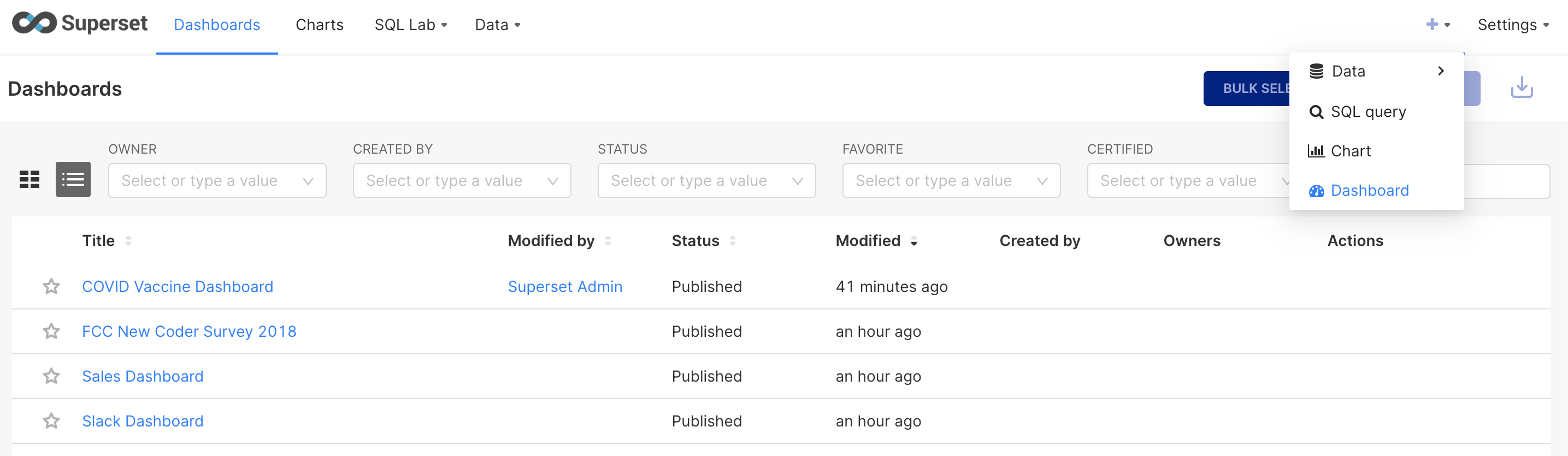1568x456 pixels.
Task: Click the SQL query magnifier icon
Action: coord(1316,112)
